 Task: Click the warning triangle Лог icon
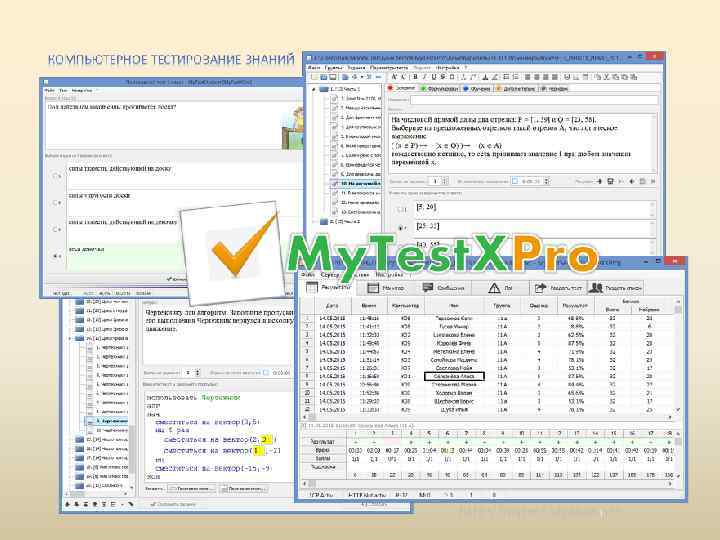[x=494, y=288]
